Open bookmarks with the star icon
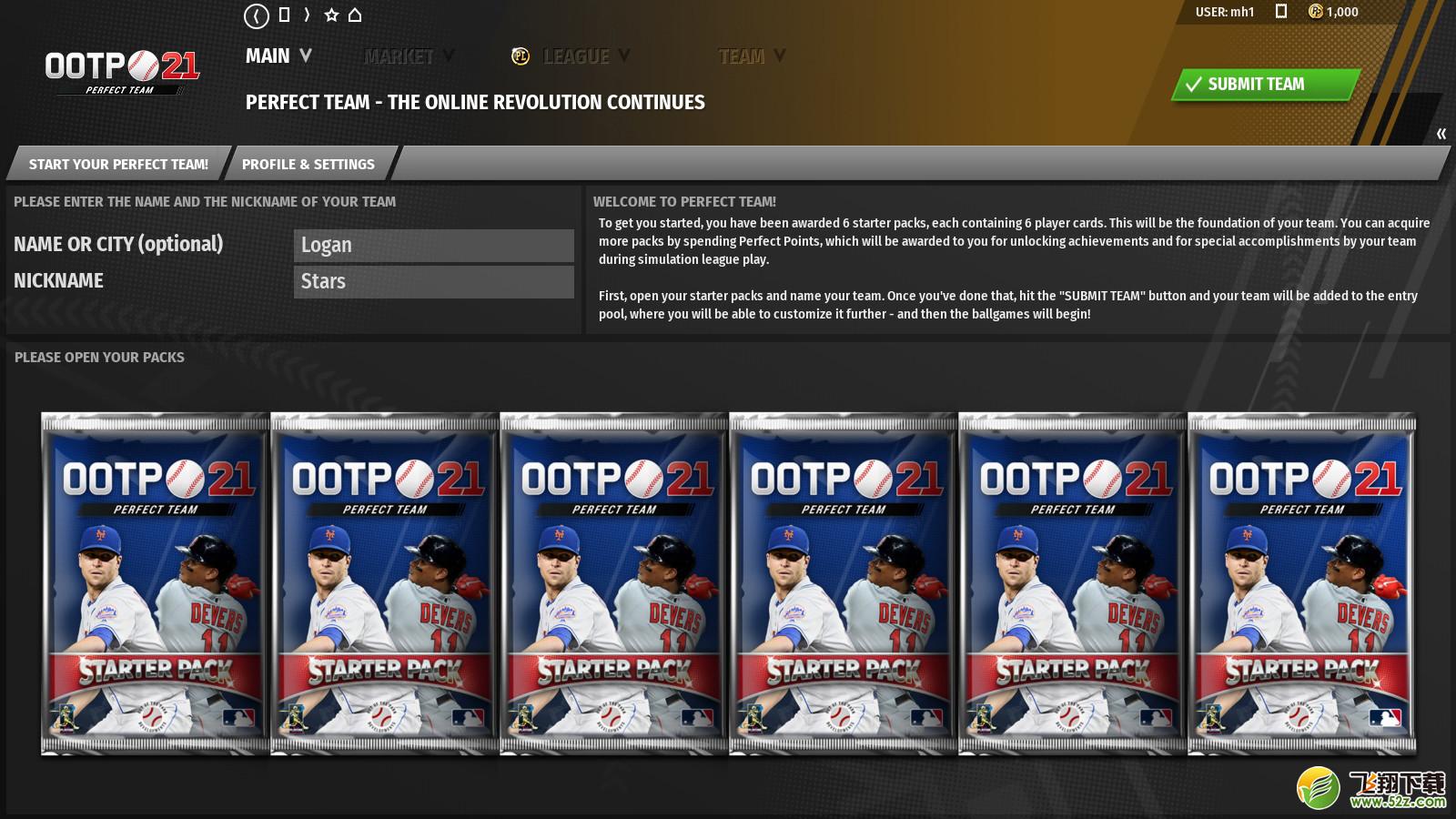 coord(331,15)
